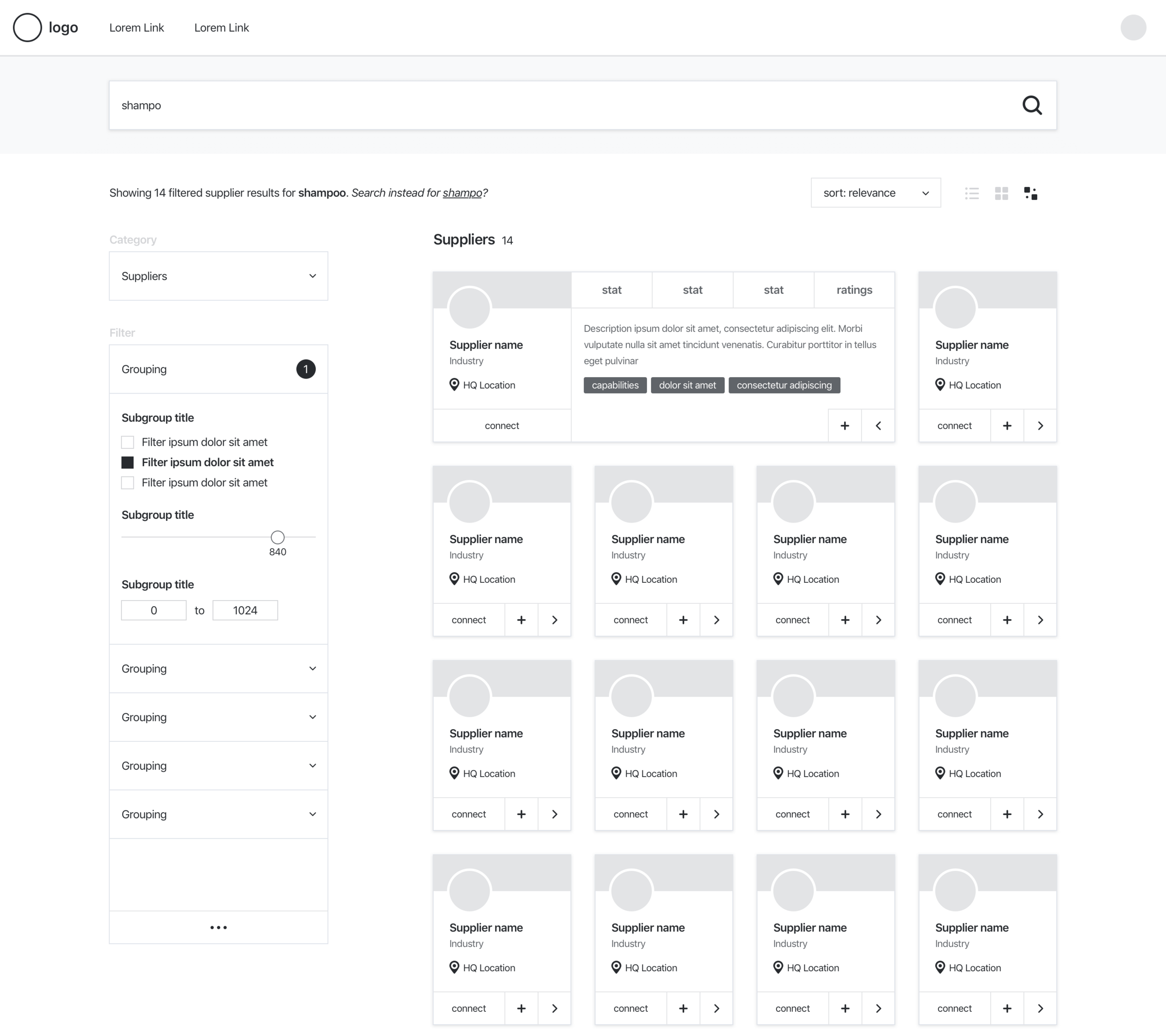This screenshot has height=1036, width=1166.
Task: Click the underlined shampo search link
Action: click(462, 193)
